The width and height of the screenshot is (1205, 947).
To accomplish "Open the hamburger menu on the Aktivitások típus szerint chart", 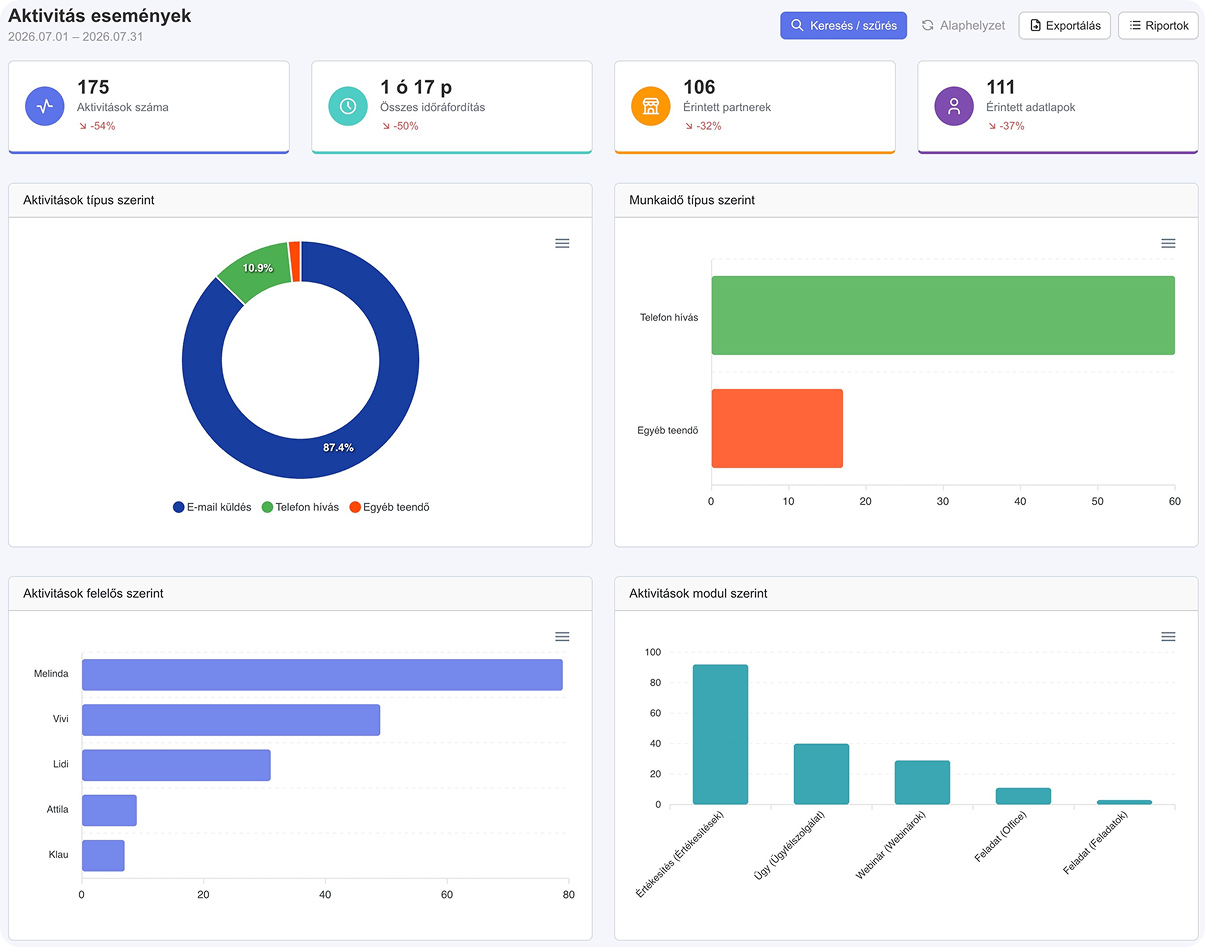I will tap(562, 243).
